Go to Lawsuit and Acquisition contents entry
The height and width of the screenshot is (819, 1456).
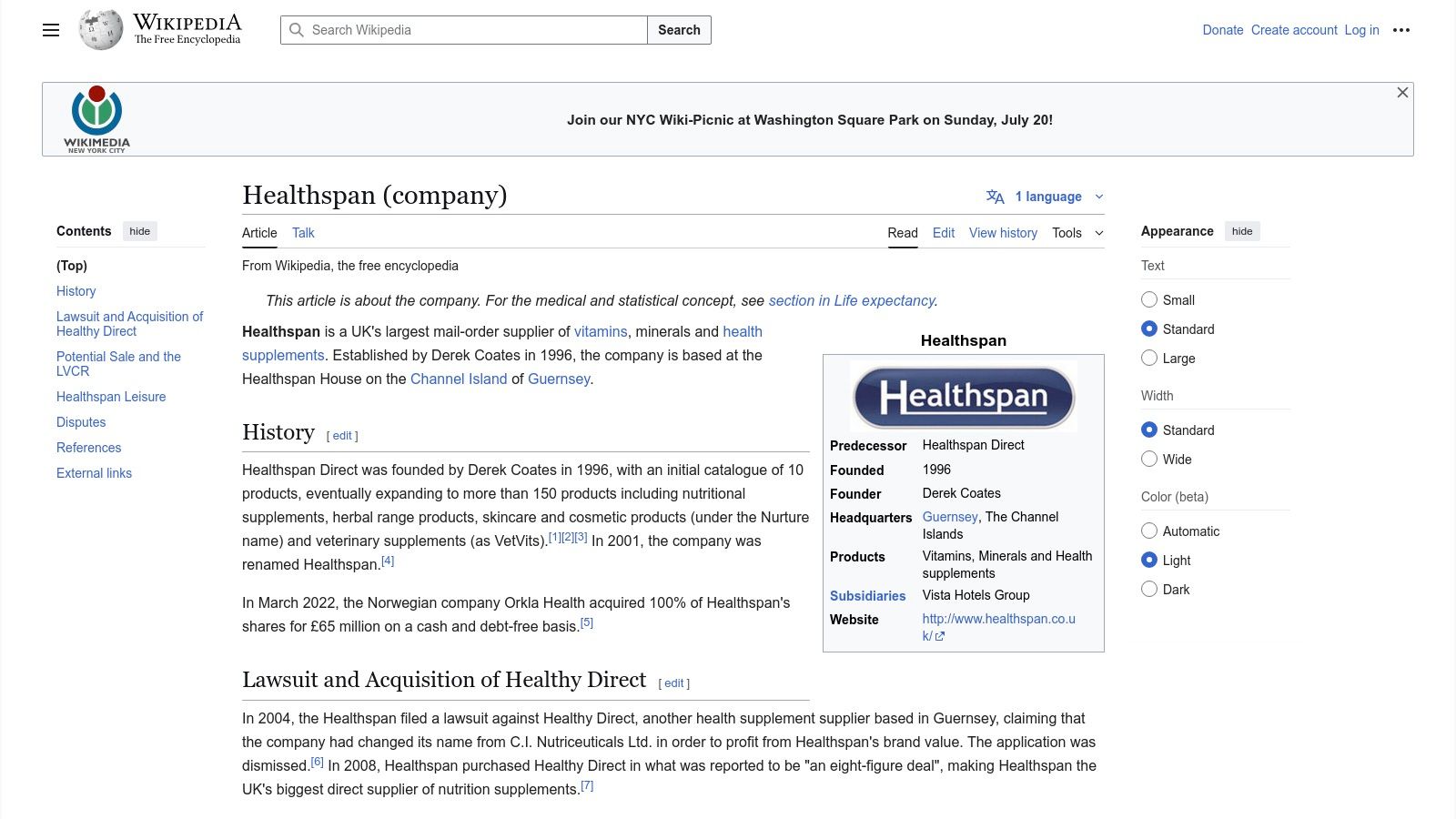pos(129,324)
